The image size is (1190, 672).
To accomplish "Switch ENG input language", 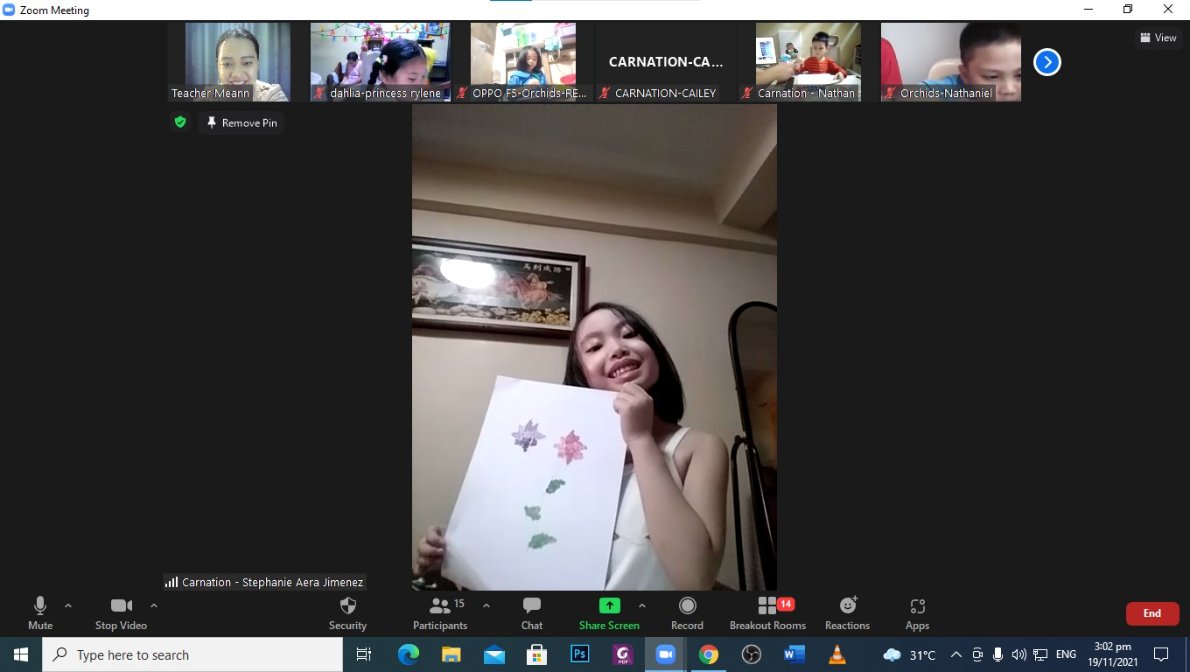I will click(1066, 655).
